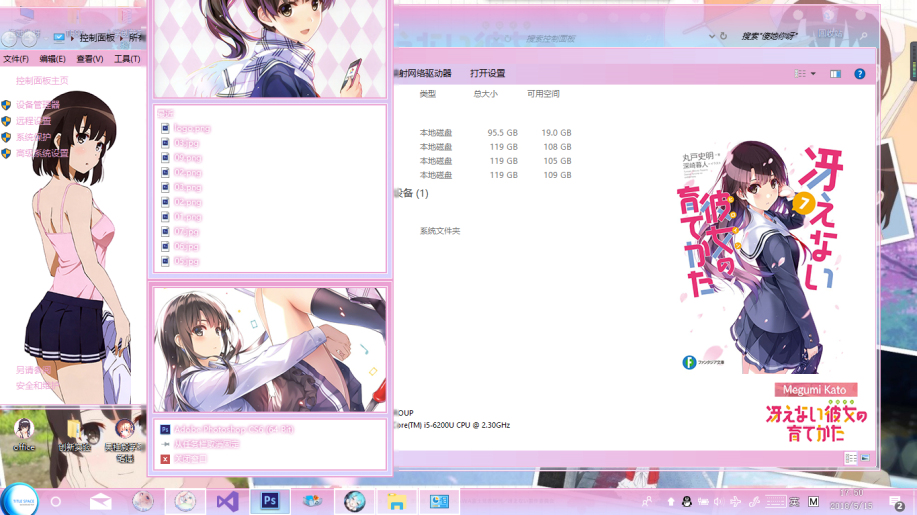Open the 编辑(E) menu
The height and width of the screenshot is (515, 917).
53,59
